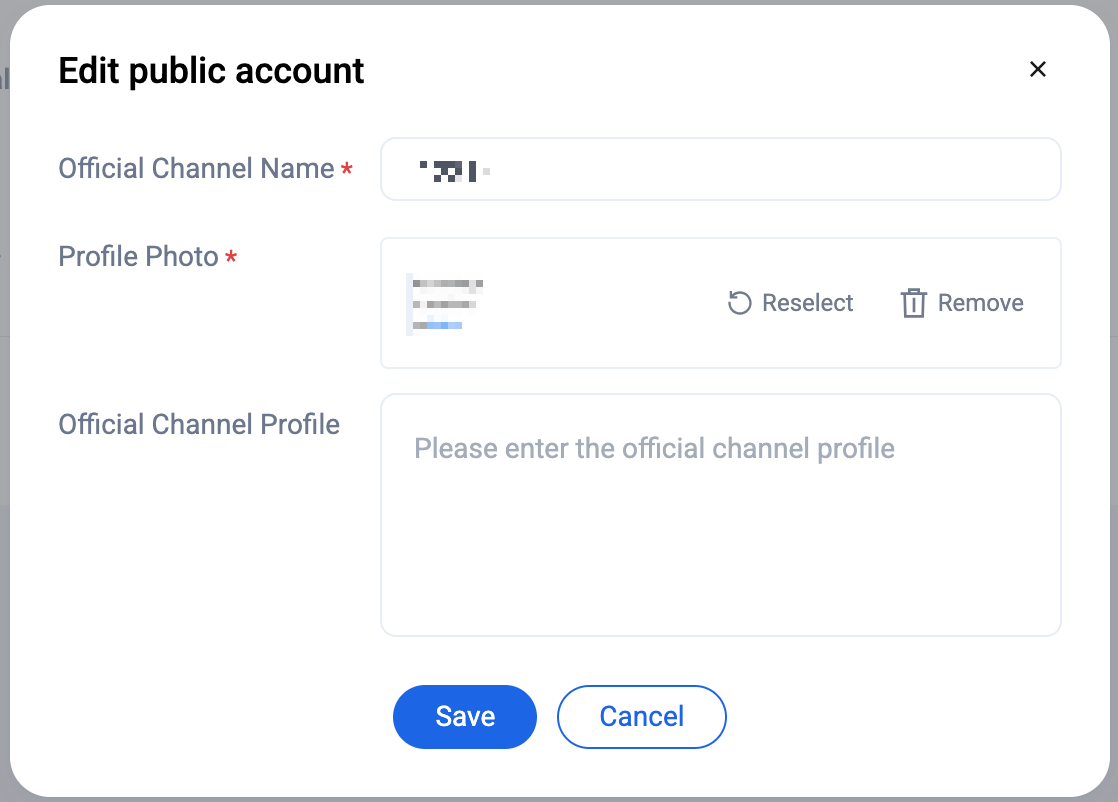Screen dimensions: 1118x802
Task: Click the Official Channel Name label
Action: 196,168
